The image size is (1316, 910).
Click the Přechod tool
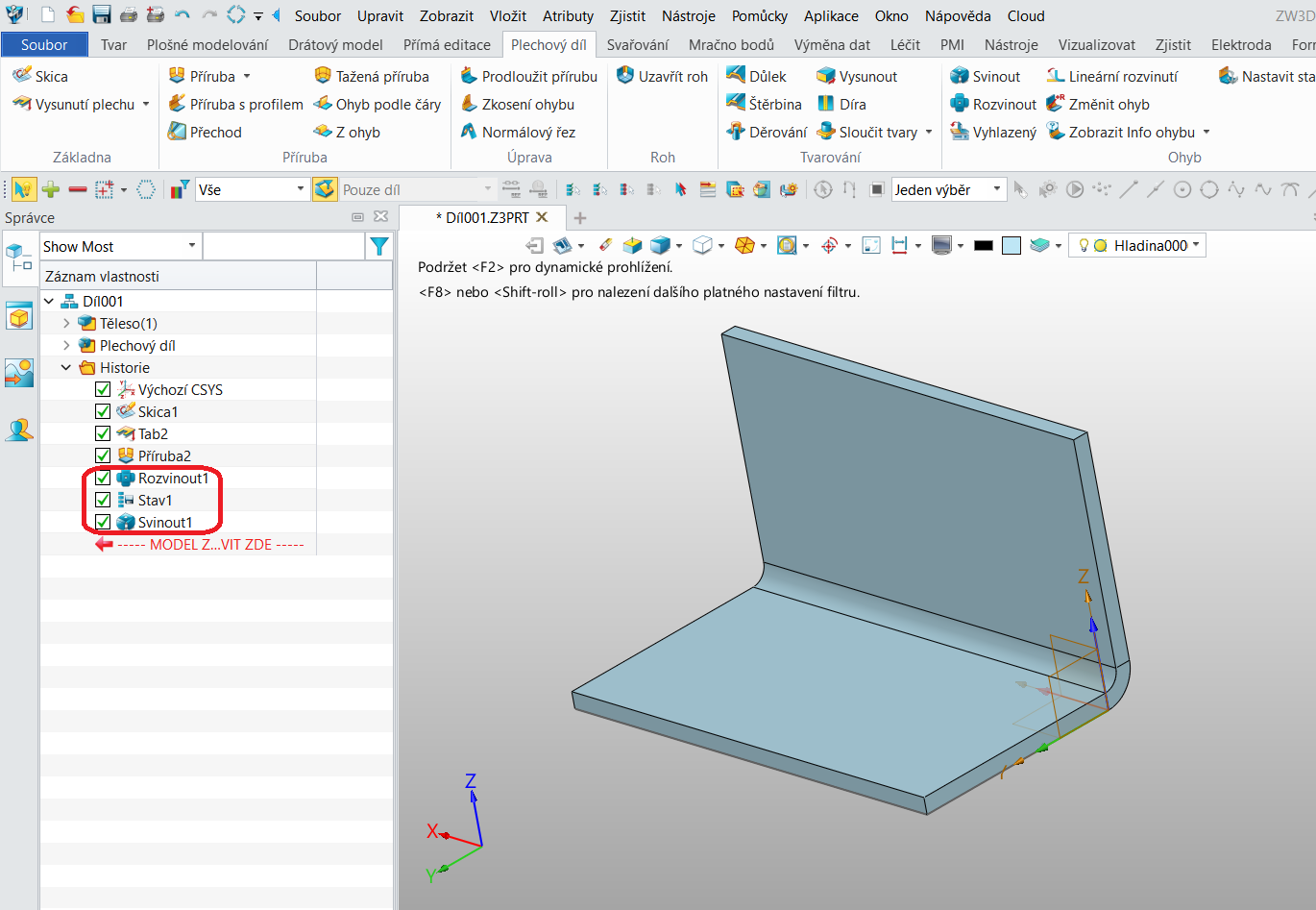pos(205,132)
